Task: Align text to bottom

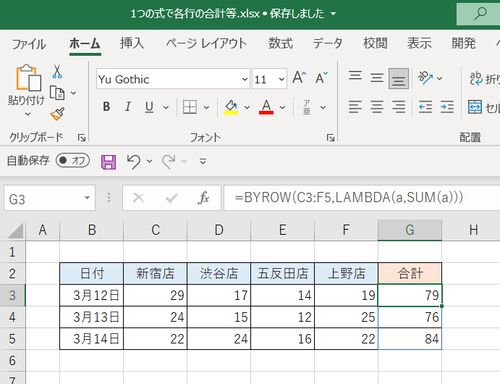Action: coord(399,79)
